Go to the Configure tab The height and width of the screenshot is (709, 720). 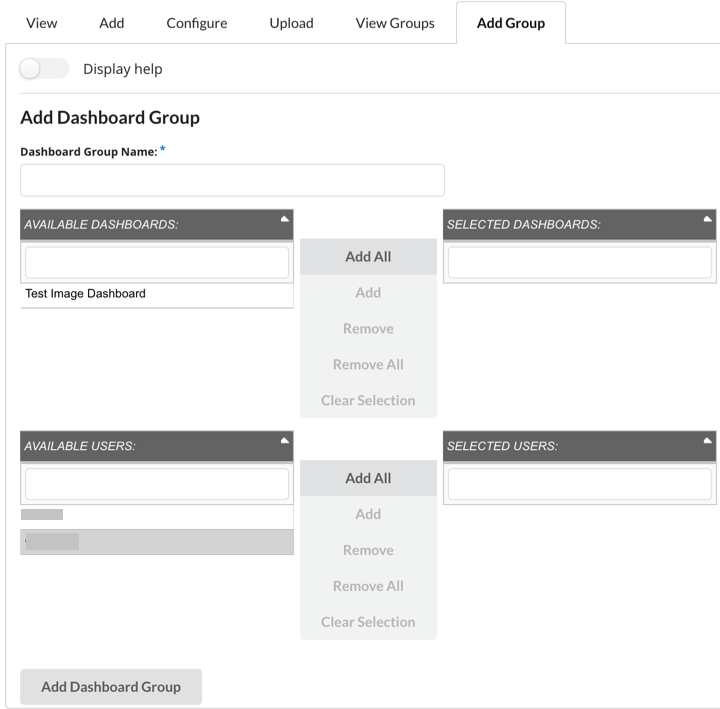197,23
